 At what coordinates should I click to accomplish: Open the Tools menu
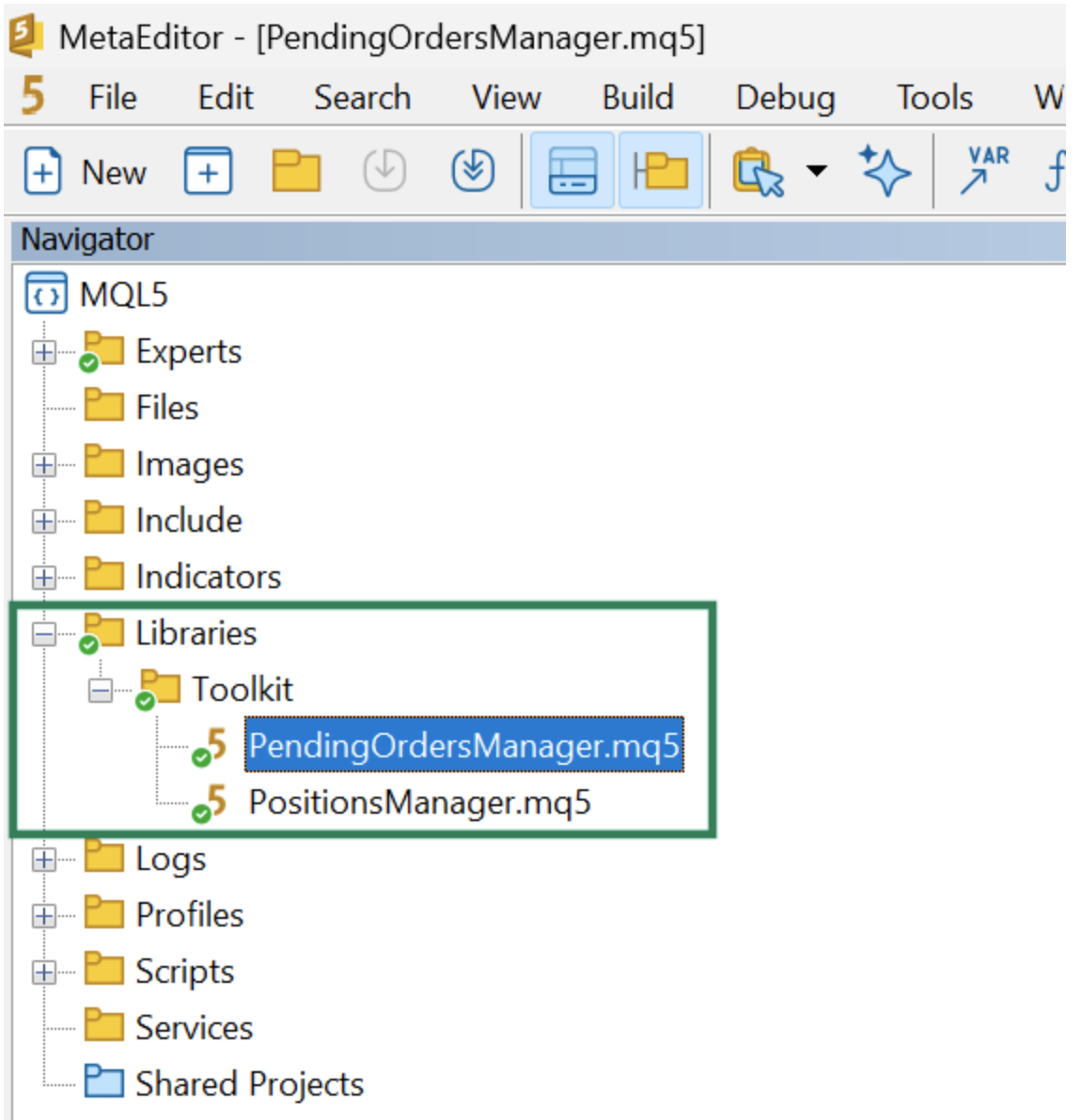click(934, 97)
